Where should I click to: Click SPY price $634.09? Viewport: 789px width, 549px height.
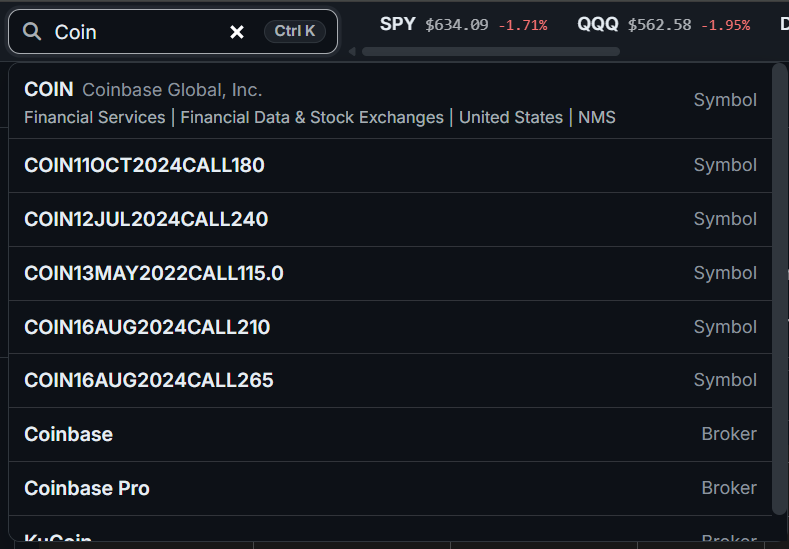click(x=456, y=25)
